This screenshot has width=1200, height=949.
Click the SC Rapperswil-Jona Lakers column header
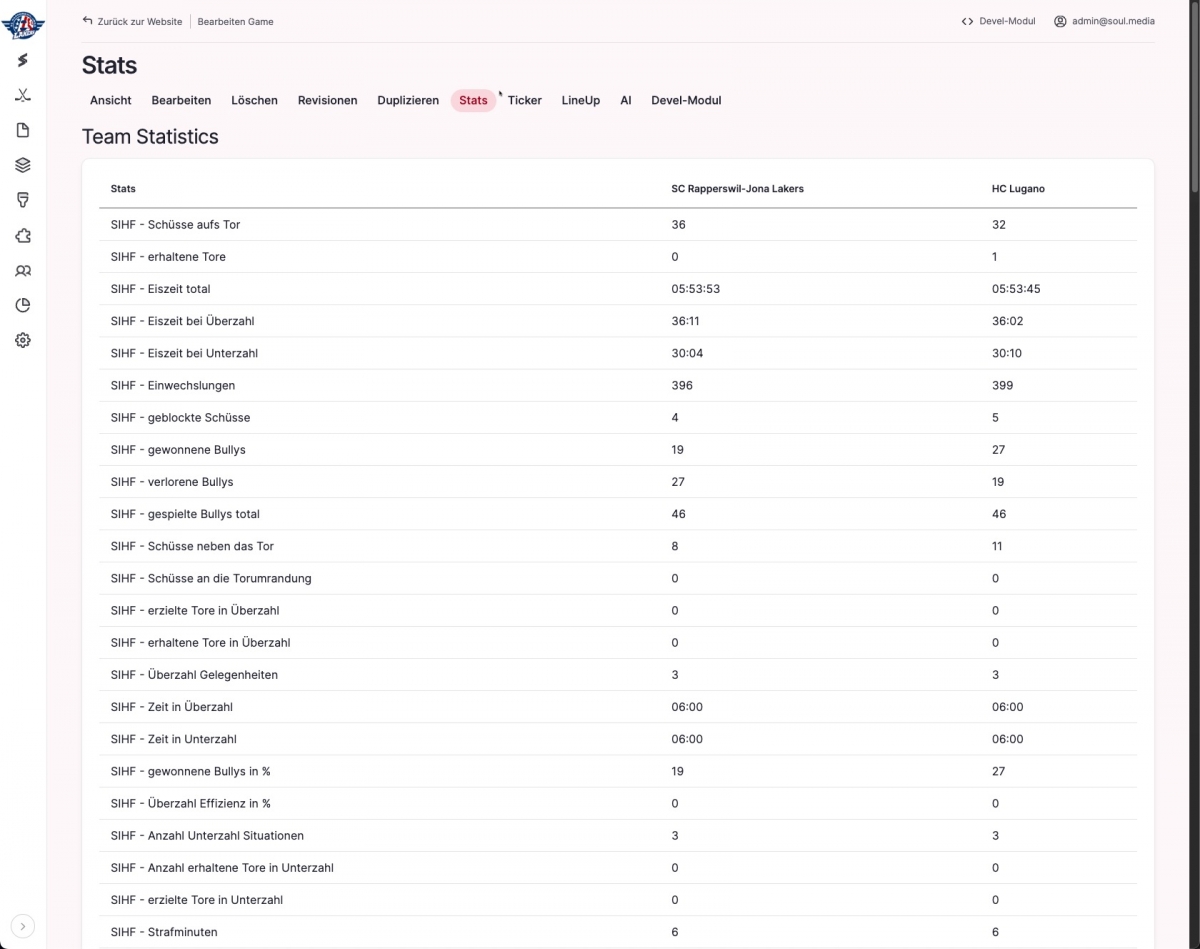point(737,188)
